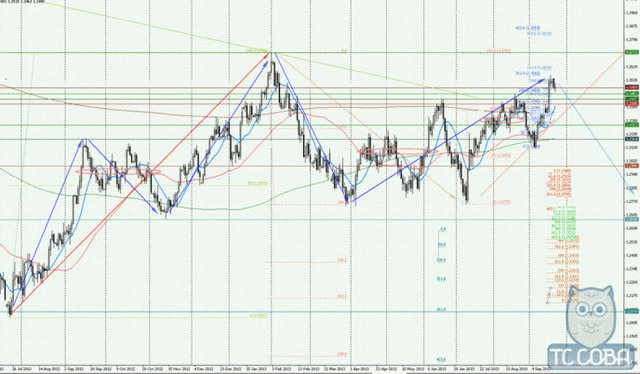Click the teal price tag near axis bottom
The width and height of the screenshot is (640, 374).
pyautogui.click(x=631, y=312)
